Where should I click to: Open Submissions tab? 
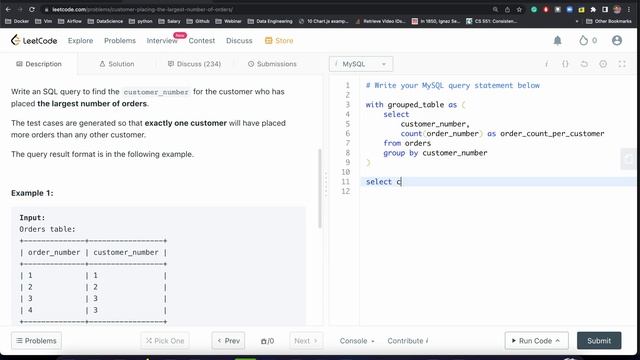pos(272,64)
